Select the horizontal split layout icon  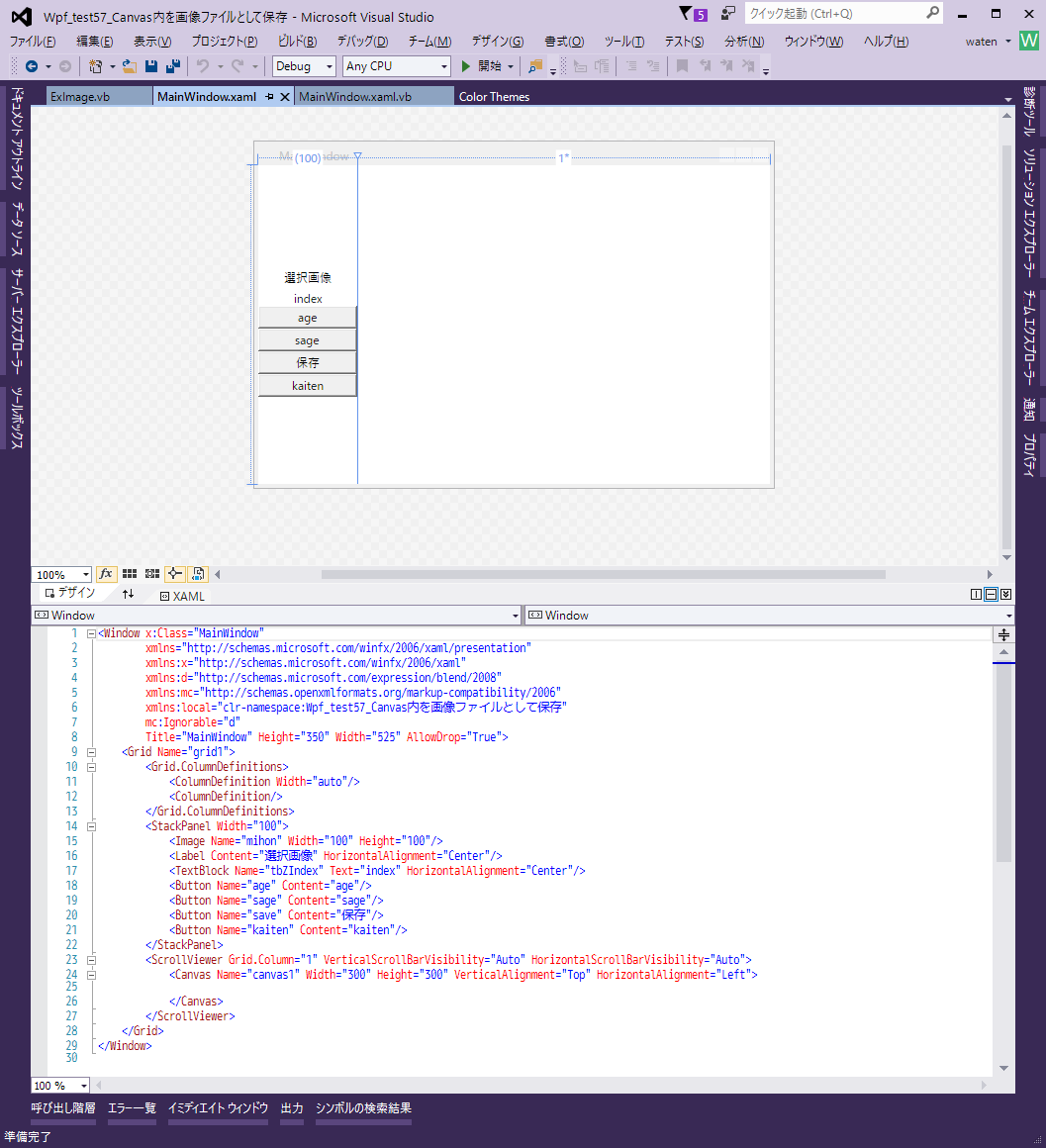(991, 595)
